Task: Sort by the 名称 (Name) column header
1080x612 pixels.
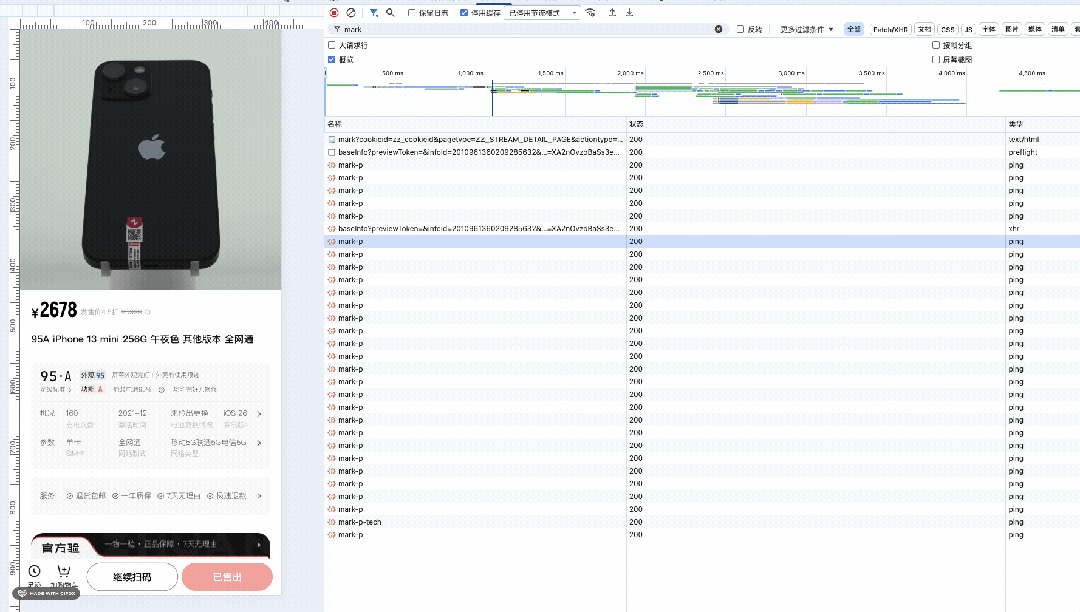Action: (475, 124)
